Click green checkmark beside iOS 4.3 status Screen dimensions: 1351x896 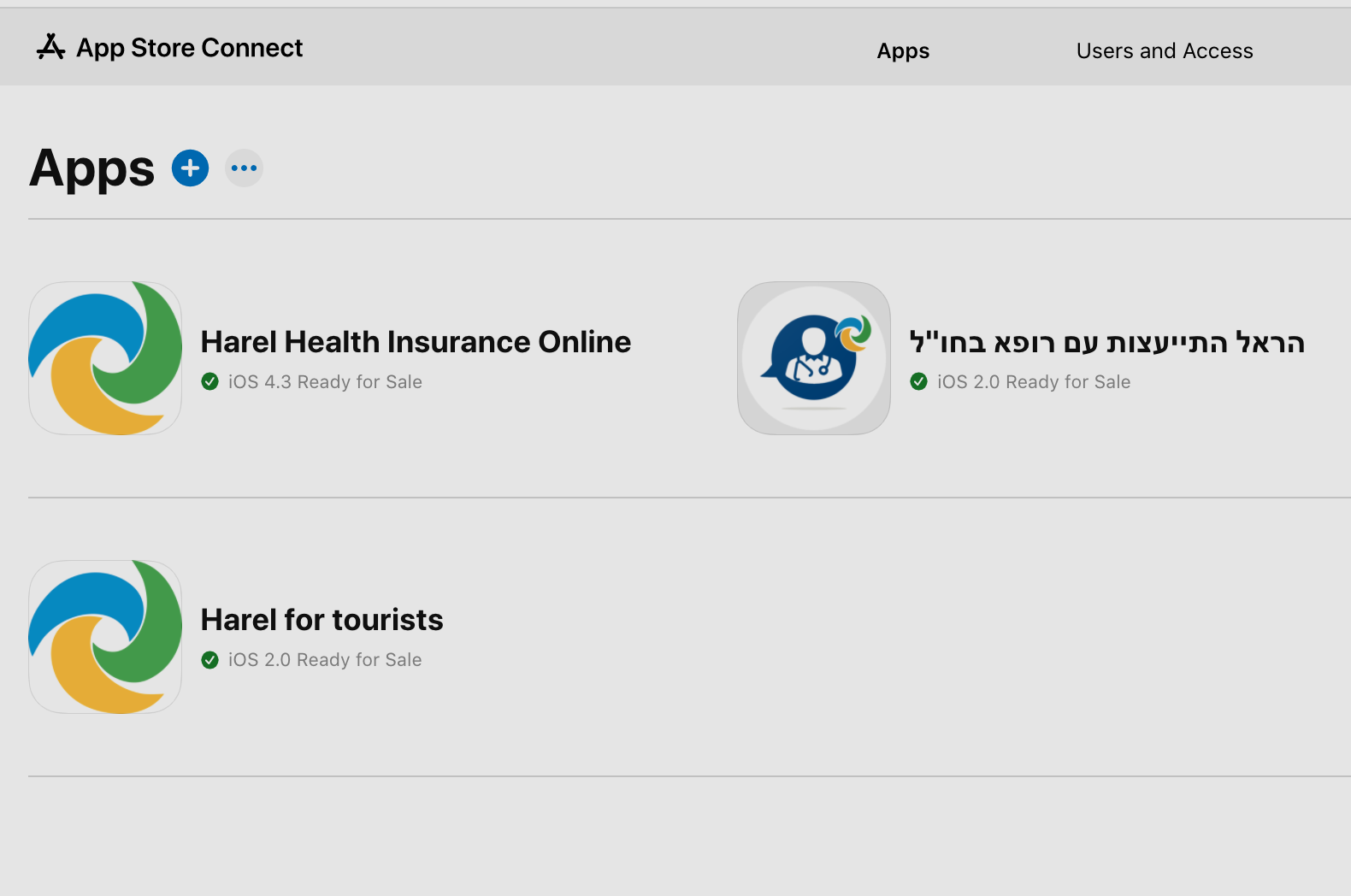tap(209, 381)
